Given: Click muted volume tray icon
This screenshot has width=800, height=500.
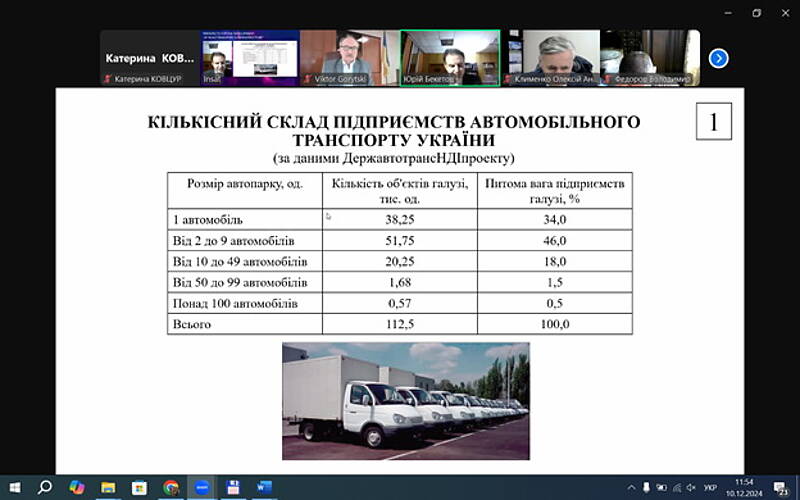Looking at the screenshot, I should coord(691,488).
